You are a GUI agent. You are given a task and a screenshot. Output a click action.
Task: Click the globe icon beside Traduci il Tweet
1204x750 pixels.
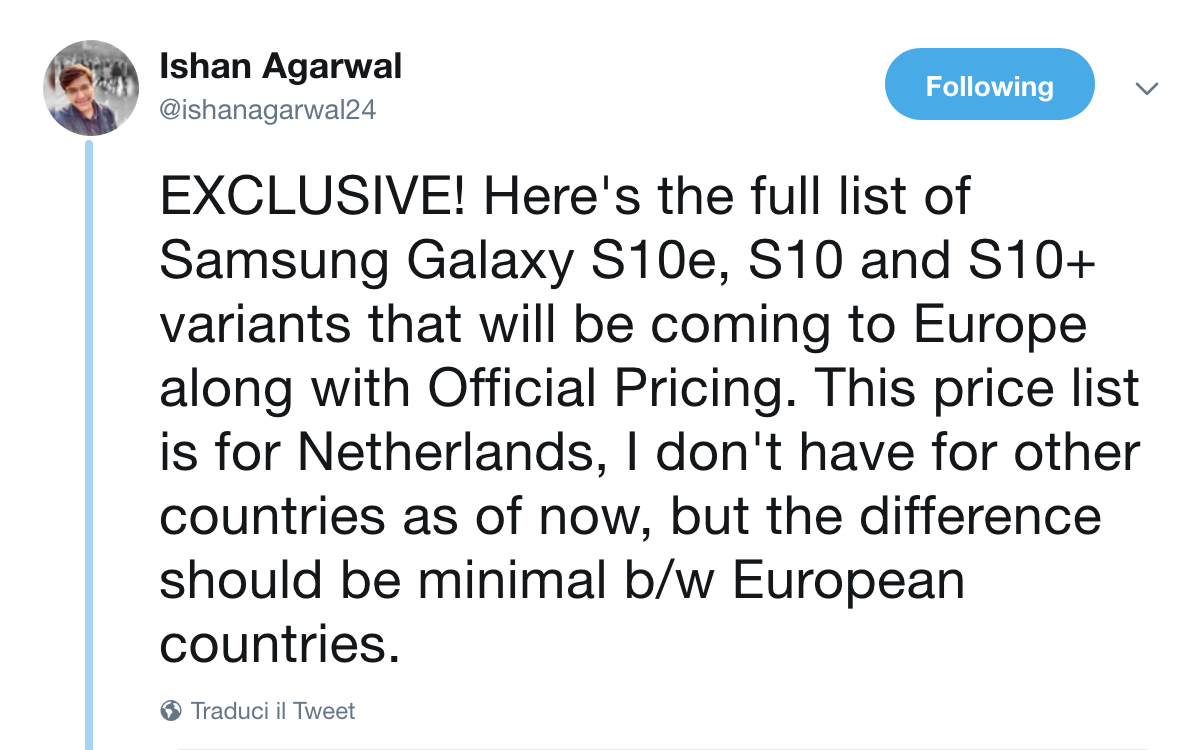click(x=171, y=711)
